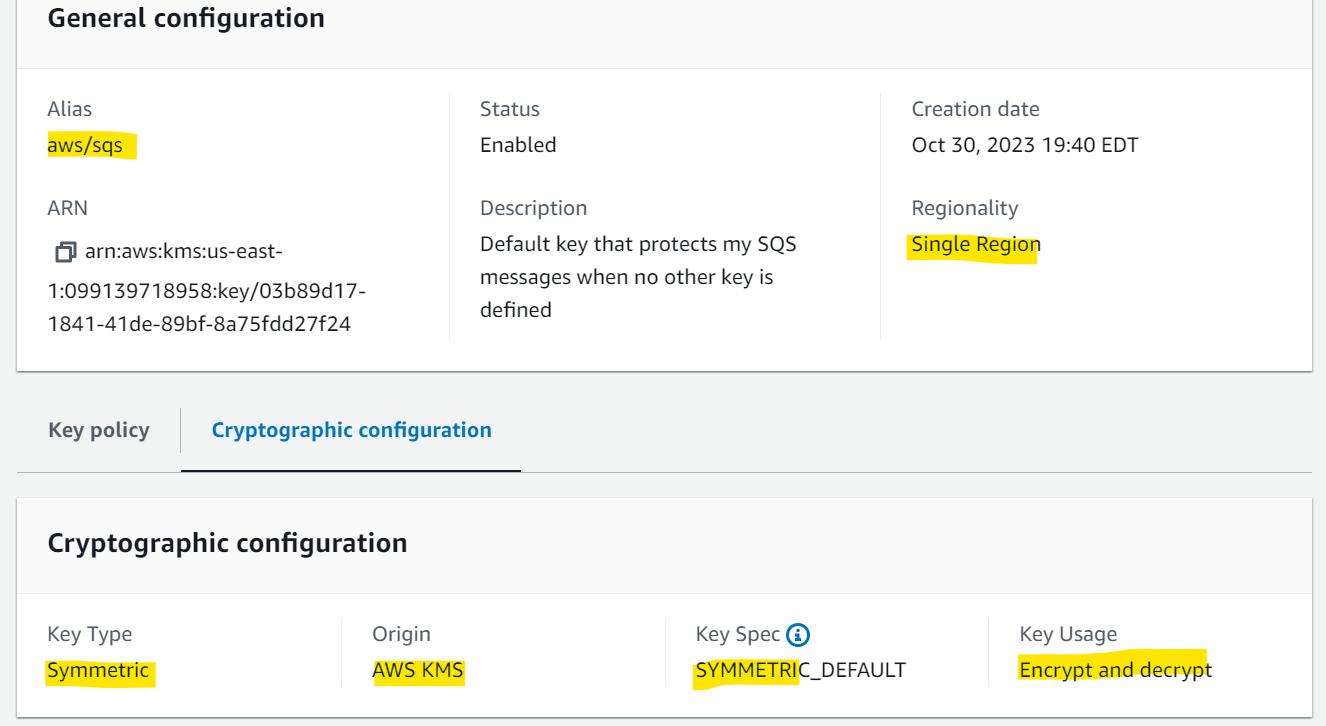Copy the key ARN with the copy icon
The height and width of the screenshot is (726, 1326).
tap(66, 252)
